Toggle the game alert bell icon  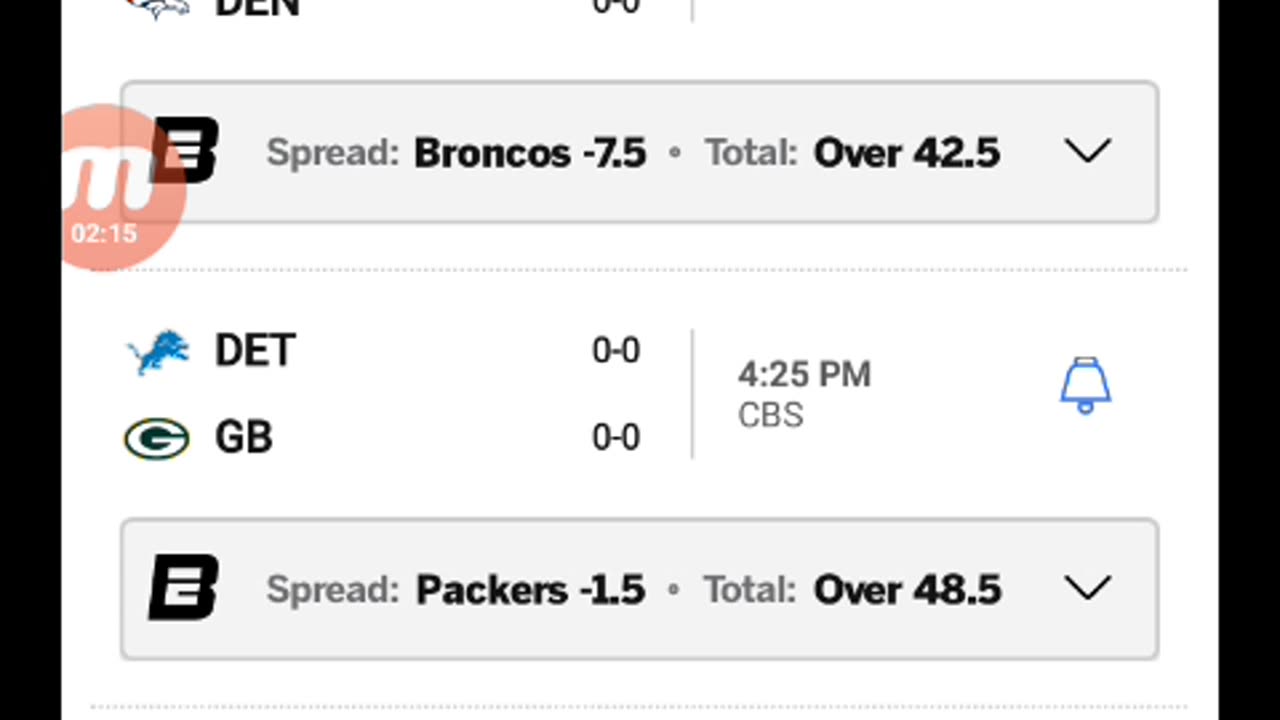[1085, 386]
